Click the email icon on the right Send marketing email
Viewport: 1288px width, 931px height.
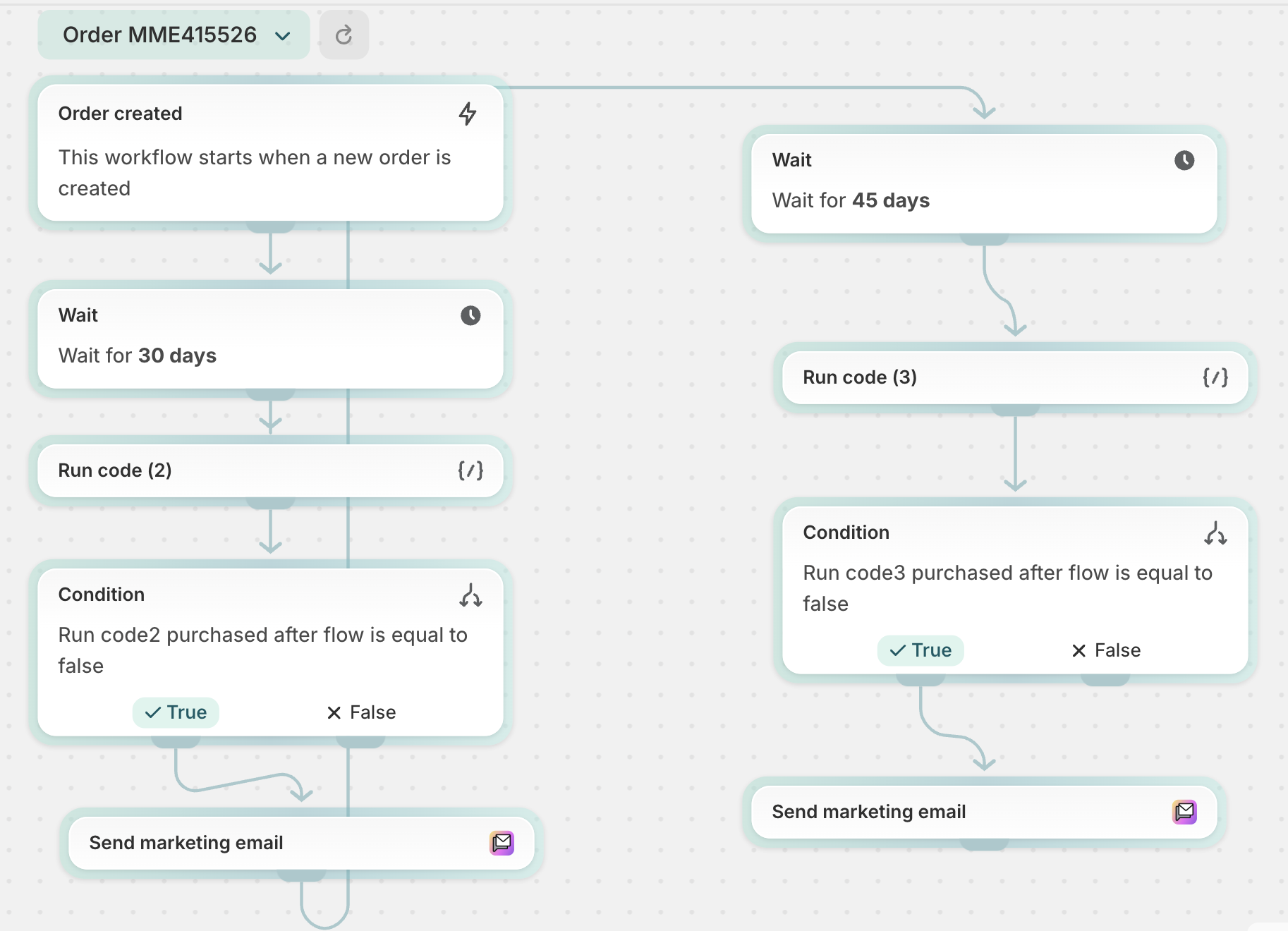1185,812
